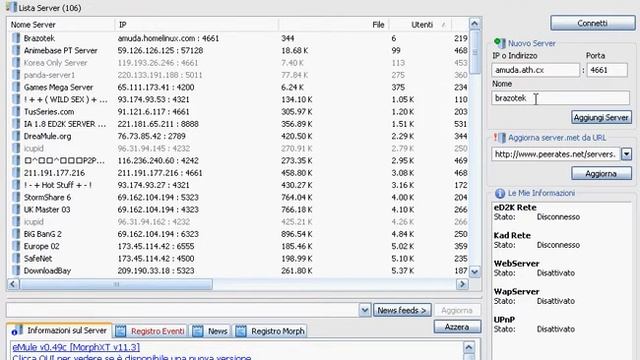The height and width of the screenshot is (360, 640).
Task: Click server list scroll-up arrow
Action: click(474, 24)
